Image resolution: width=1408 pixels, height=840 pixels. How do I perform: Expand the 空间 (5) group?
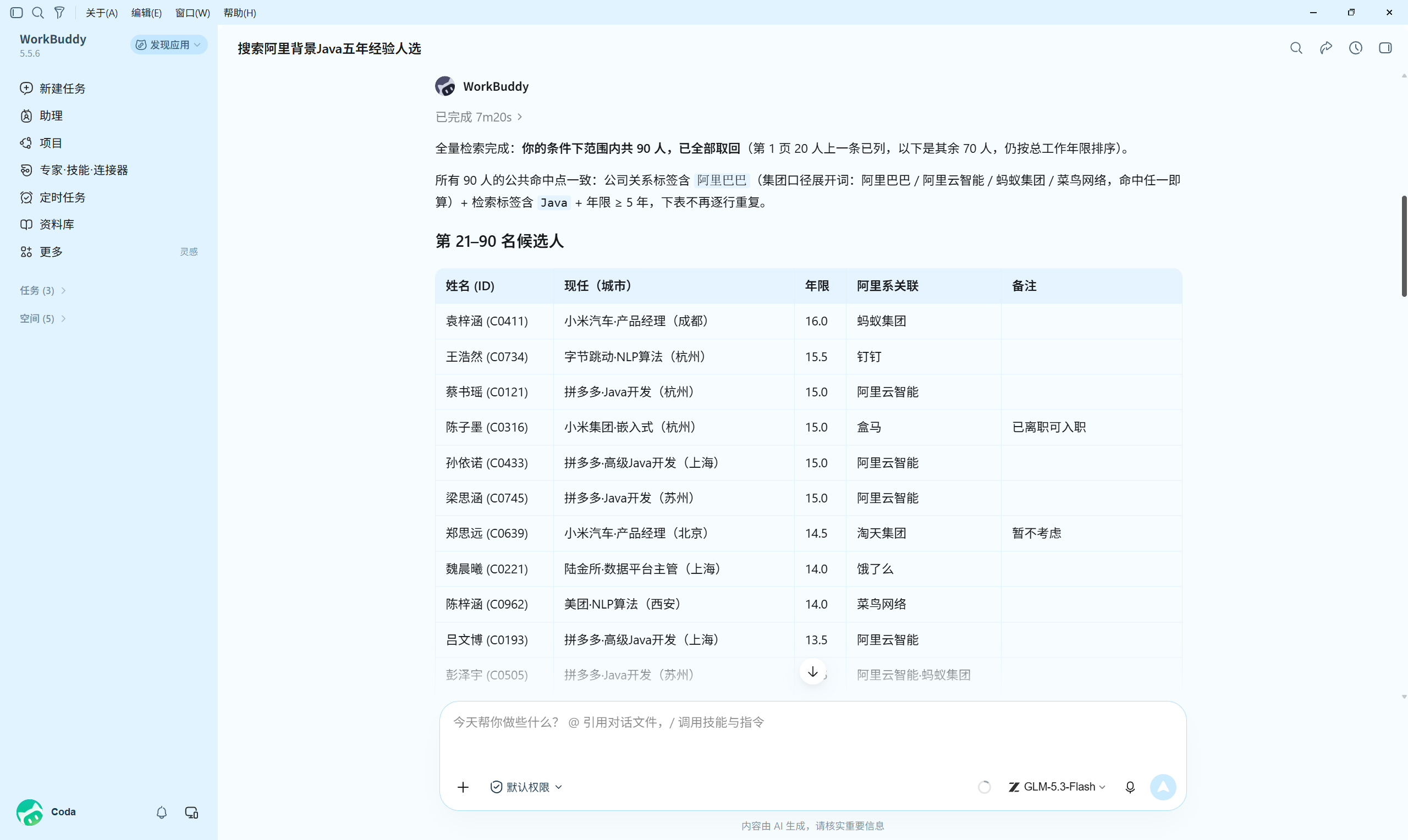[x=43, y=319]
